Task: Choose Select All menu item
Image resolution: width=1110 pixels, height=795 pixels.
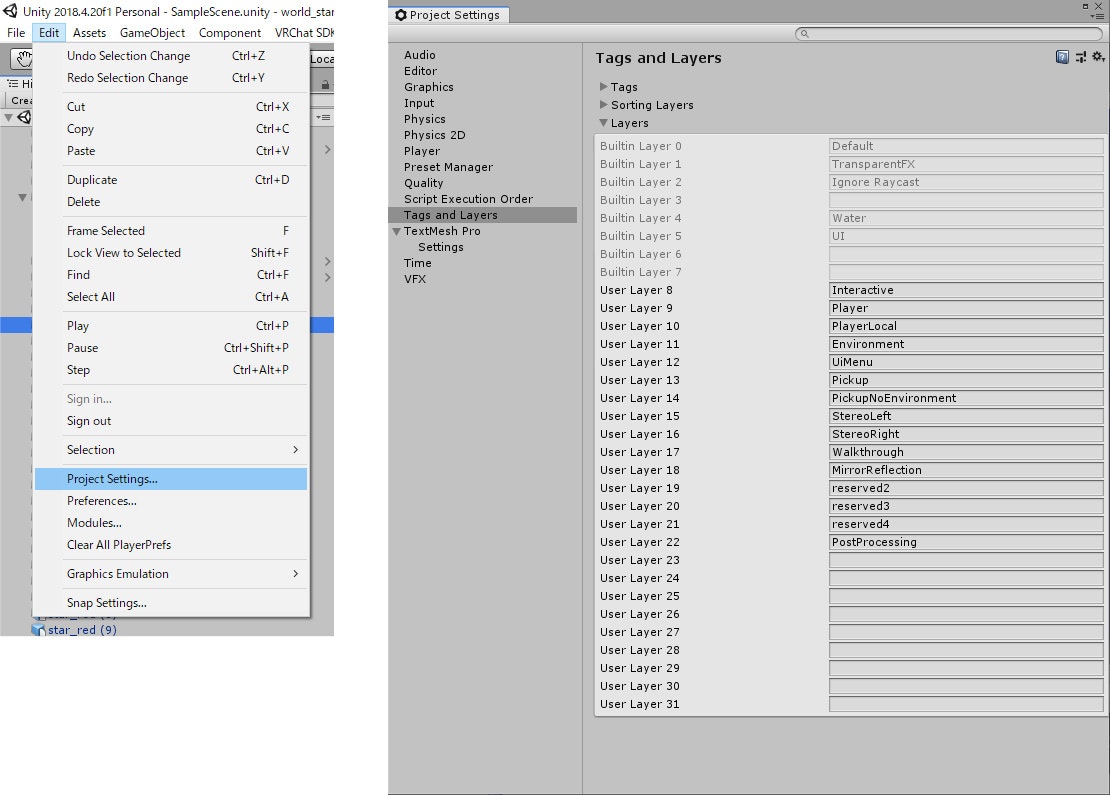Action: [x=171, y=296]
